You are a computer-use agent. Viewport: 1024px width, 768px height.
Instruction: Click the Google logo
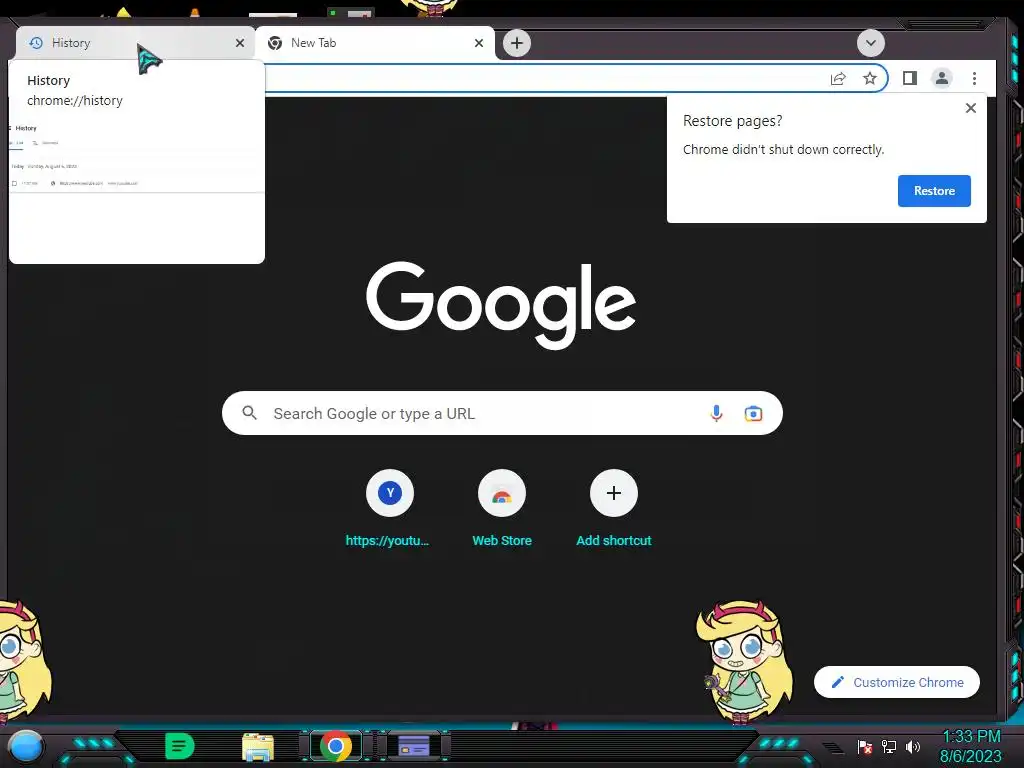point(501,305)
